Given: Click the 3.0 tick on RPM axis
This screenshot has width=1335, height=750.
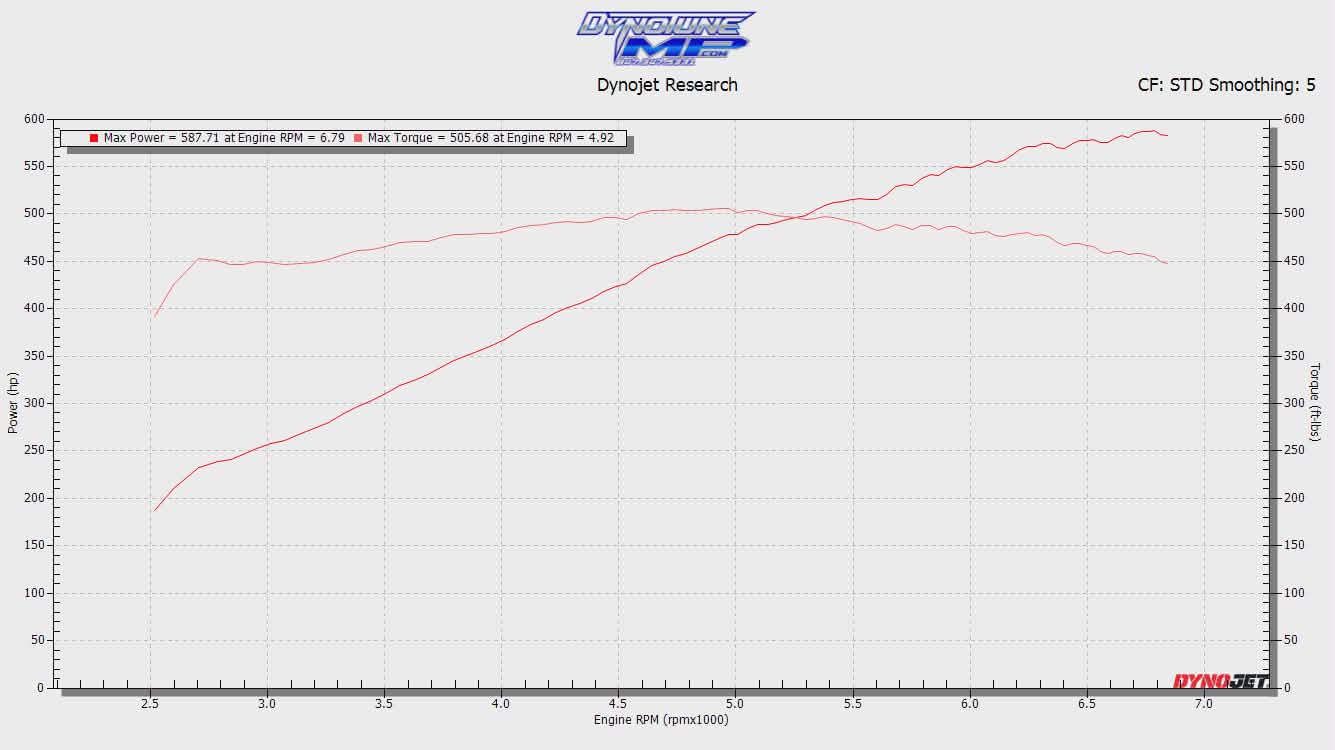Looking at the screenshot, I should pos(267,704).
